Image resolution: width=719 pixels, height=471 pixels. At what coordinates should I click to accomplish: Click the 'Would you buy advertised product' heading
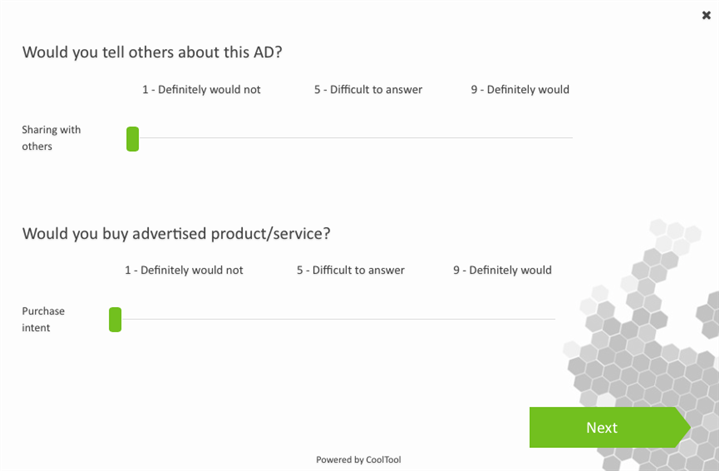click(x=176, y=234)
